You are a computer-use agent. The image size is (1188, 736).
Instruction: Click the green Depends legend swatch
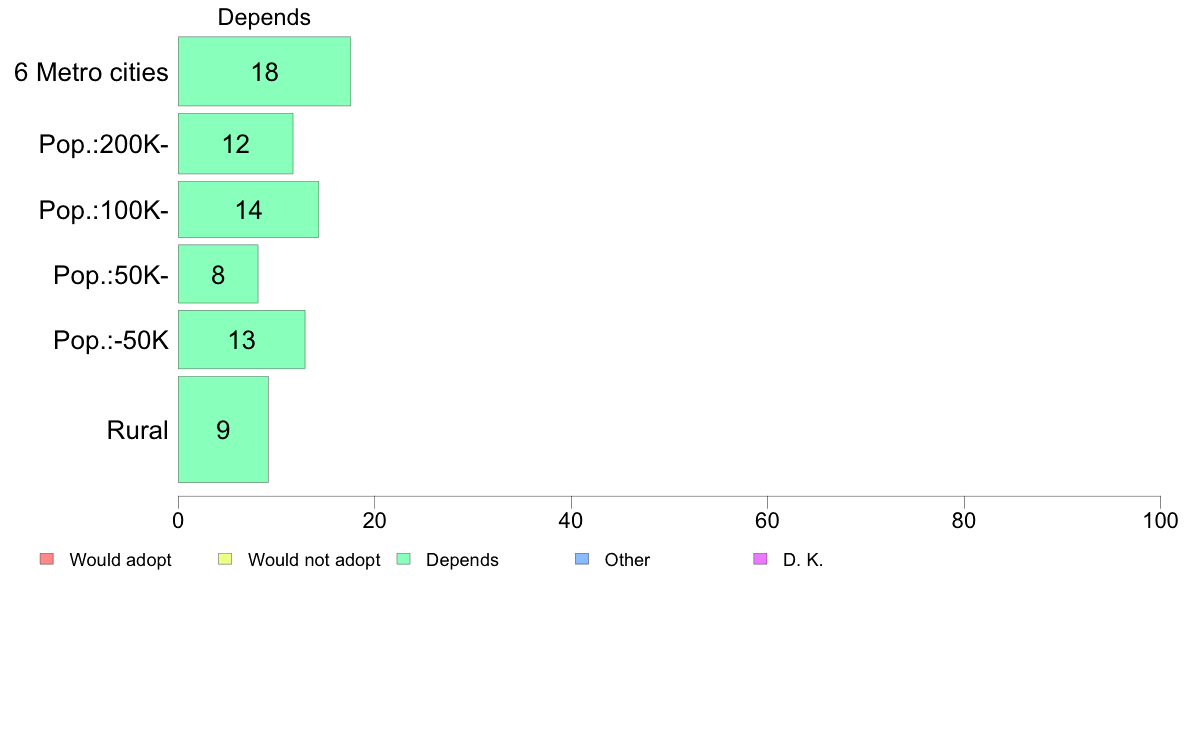[x=404, y=559]
